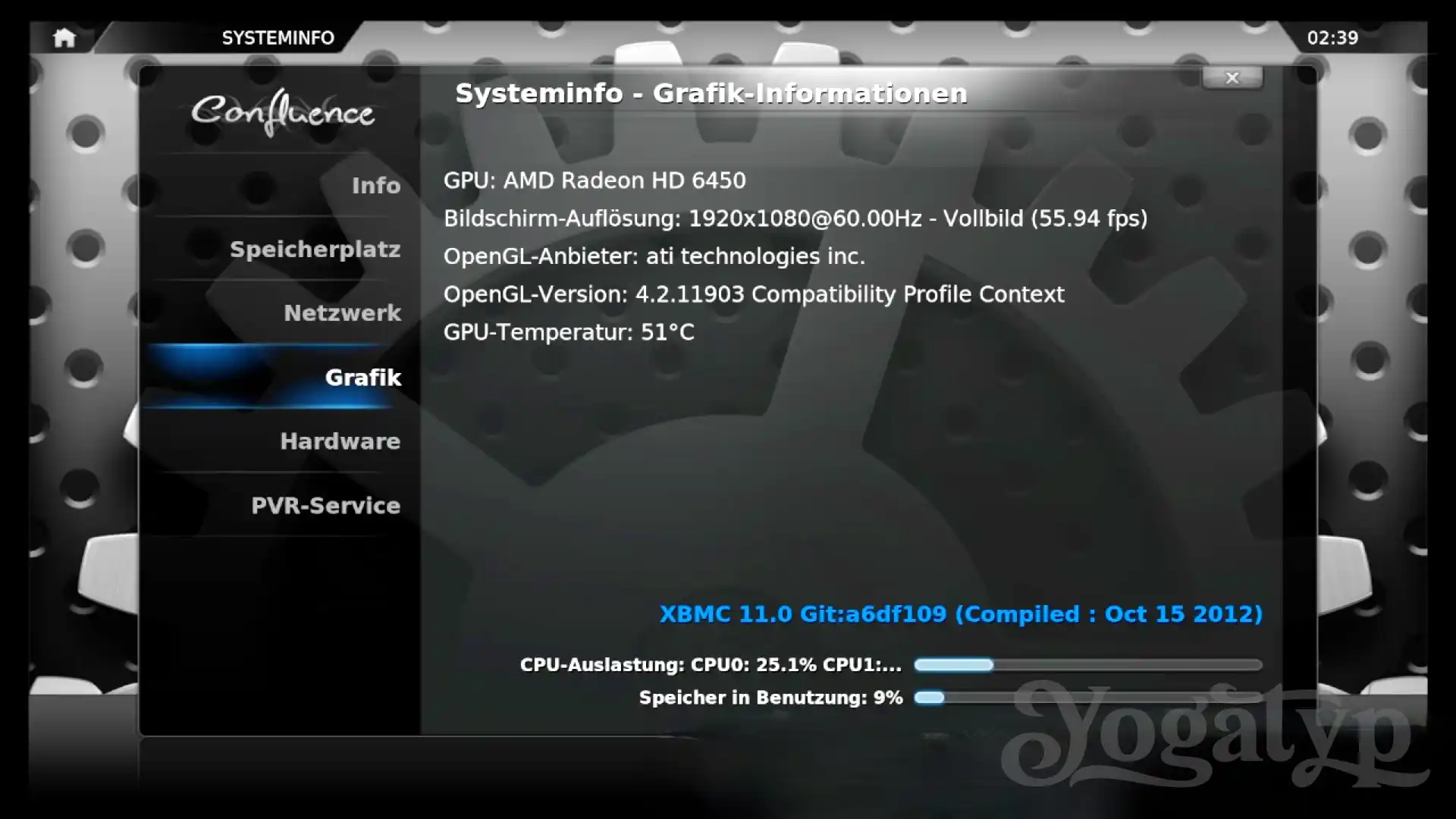Close the Systeminfo dialog with X
The height and width of the screenshot is (819, 1456).
1232,77
